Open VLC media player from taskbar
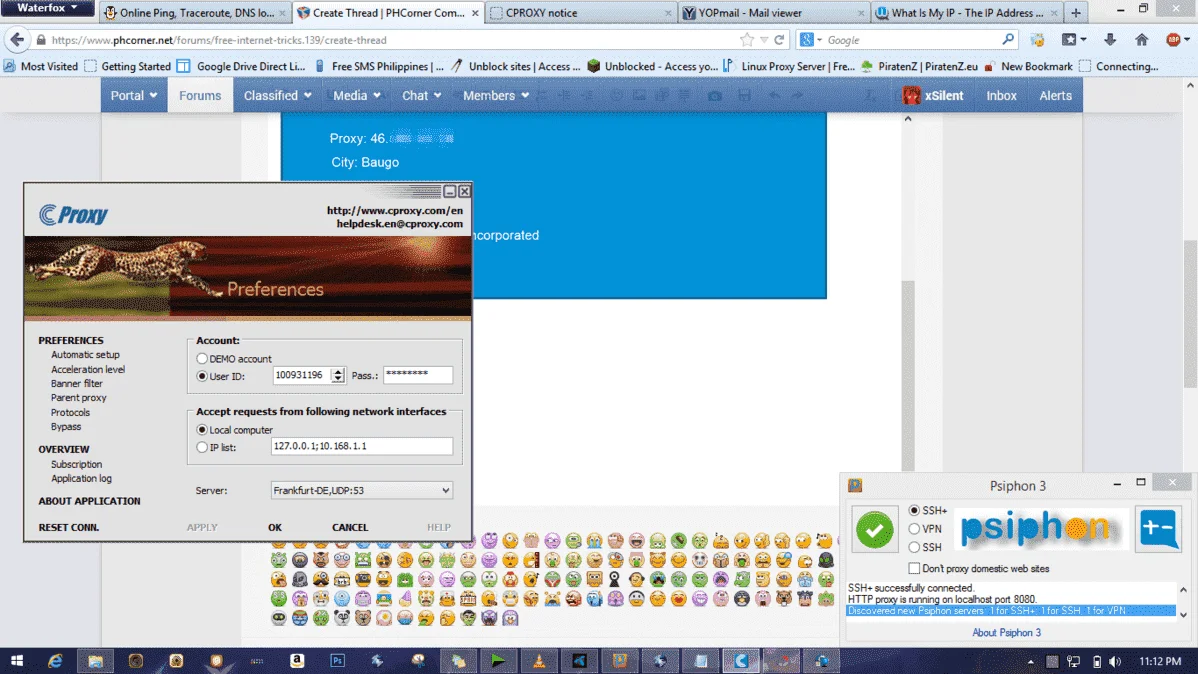The width and height of the screenshot is (1198, 674). tap(539, 661)
